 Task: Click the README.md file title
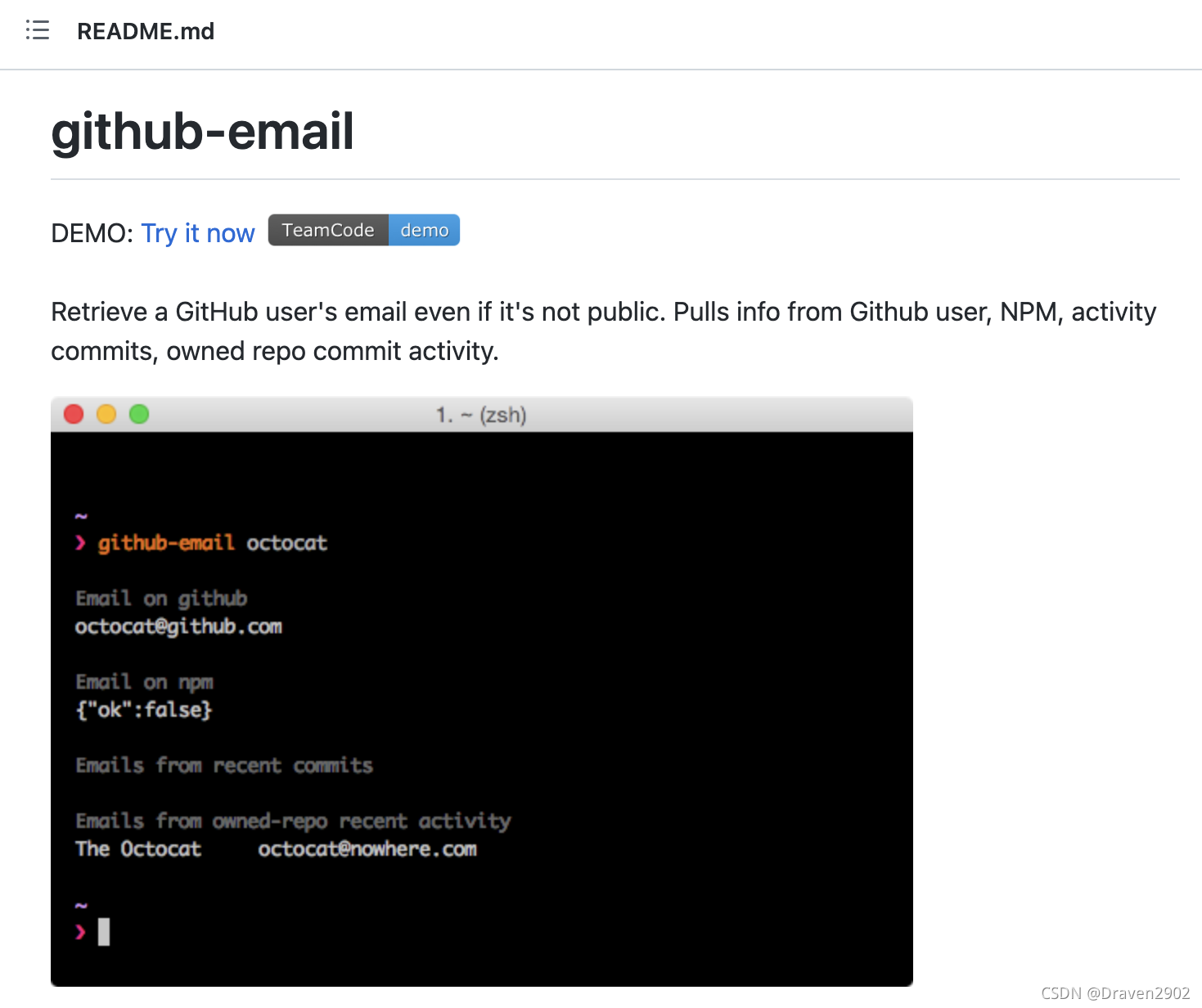146,31
